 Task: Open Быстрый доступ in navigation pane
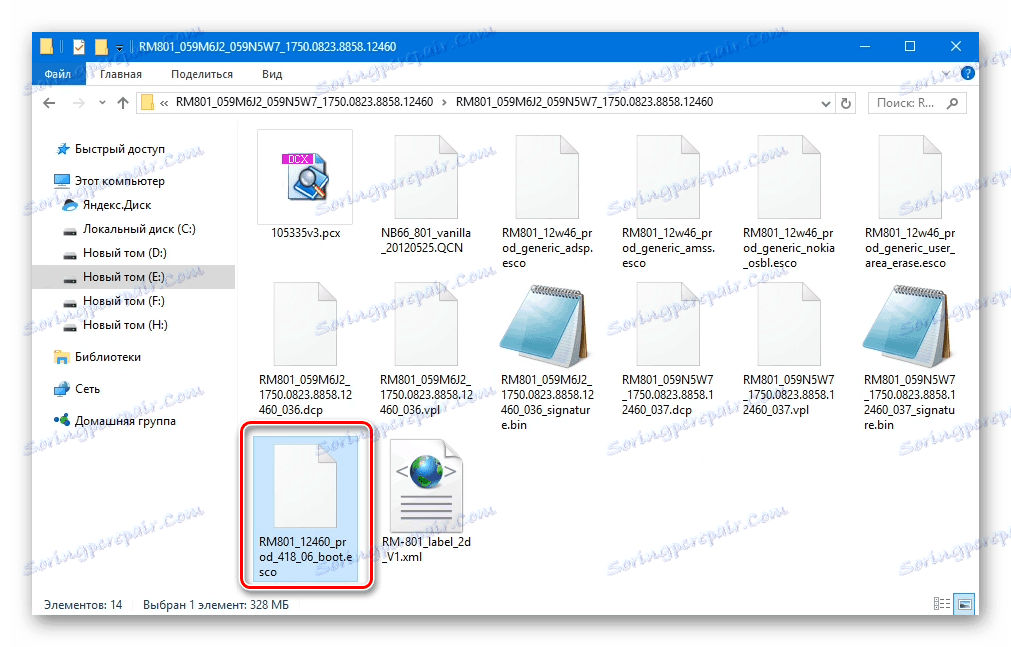(120, 149)
